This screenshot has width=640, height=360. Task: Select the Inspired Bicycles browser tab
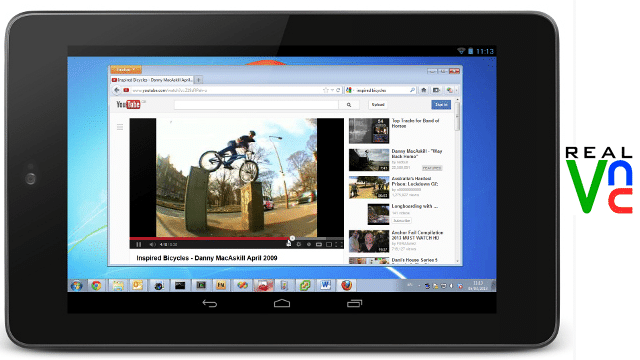[x=152, y=80]
